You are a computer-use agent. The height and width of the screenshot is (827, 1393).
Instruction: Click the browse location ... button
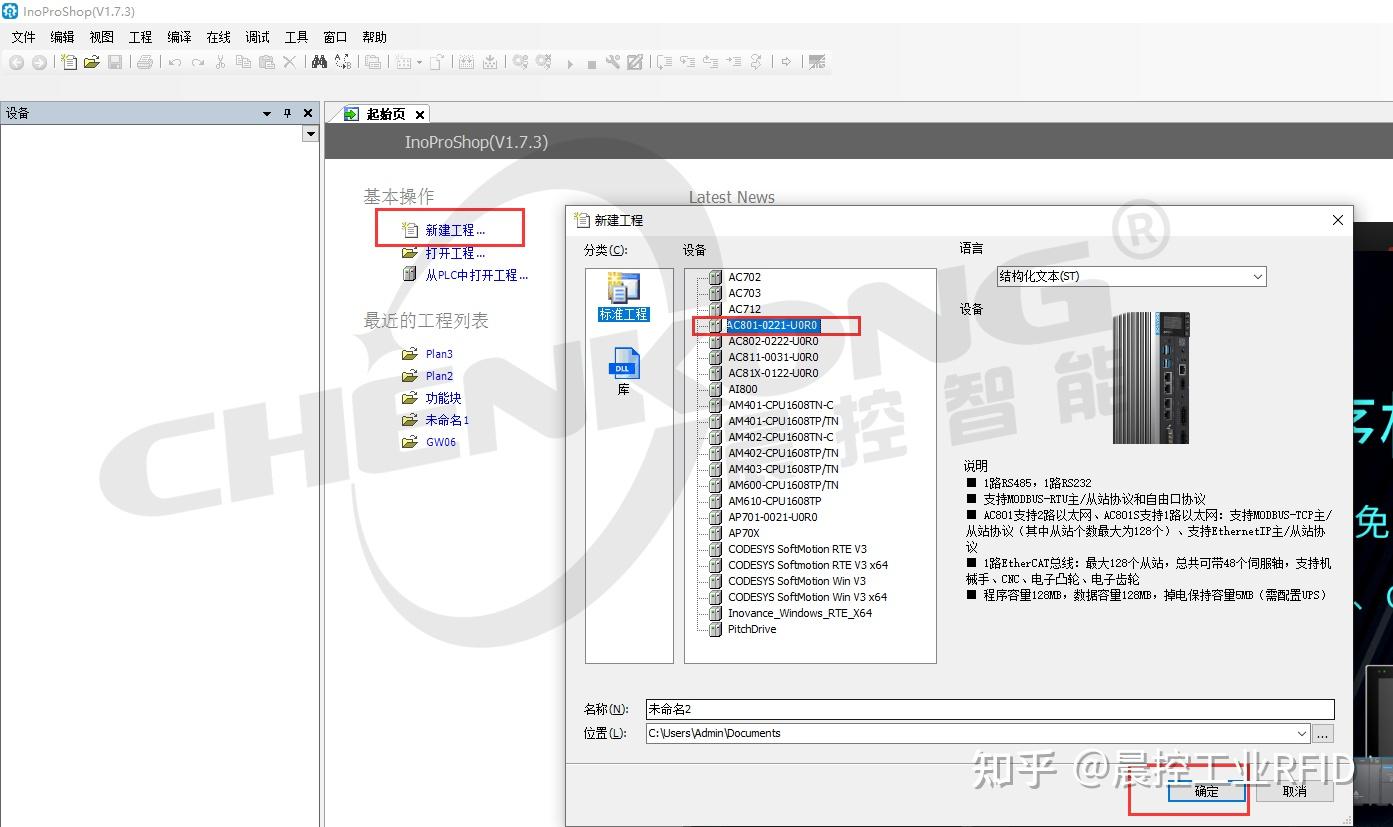point(1322,733)
